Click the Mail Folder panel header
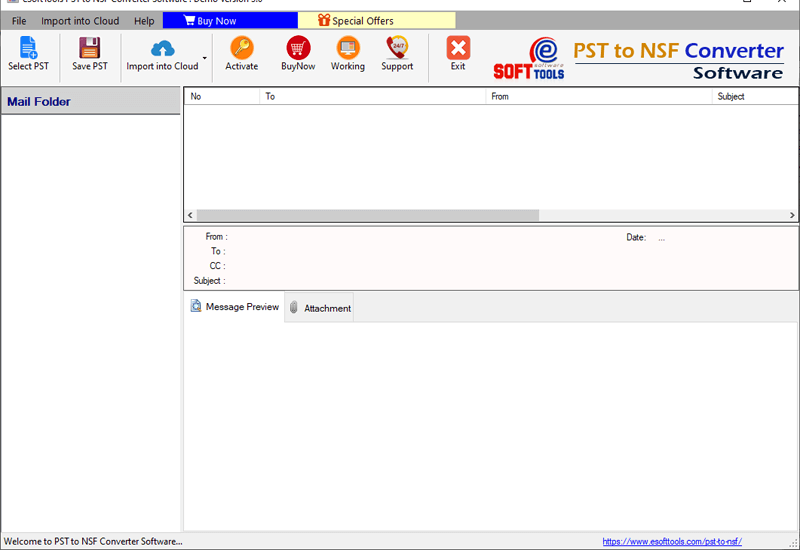 pos(91,101)
